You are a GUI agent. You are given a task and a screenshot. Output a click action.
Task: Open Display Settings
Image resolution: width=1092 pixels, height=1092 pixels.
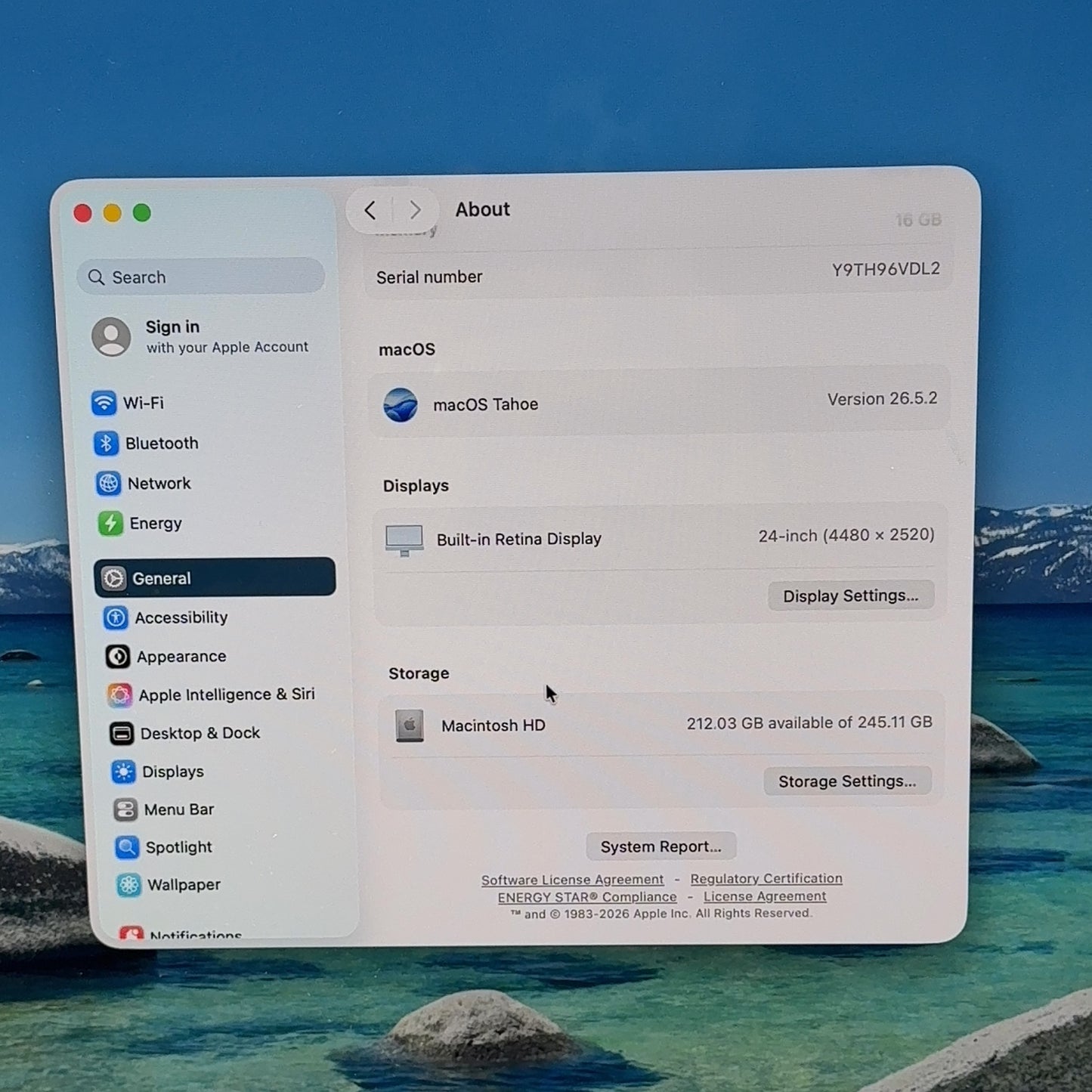(851, 595)
